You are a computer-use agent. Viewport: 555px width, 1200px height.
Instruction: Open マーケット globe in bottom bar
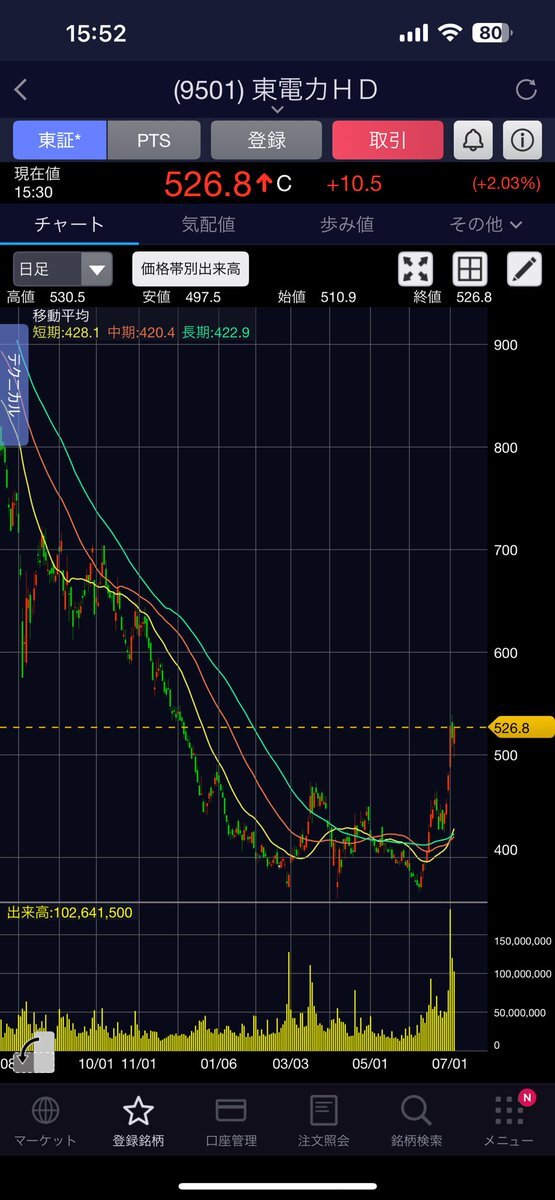tap(45, 1120)
